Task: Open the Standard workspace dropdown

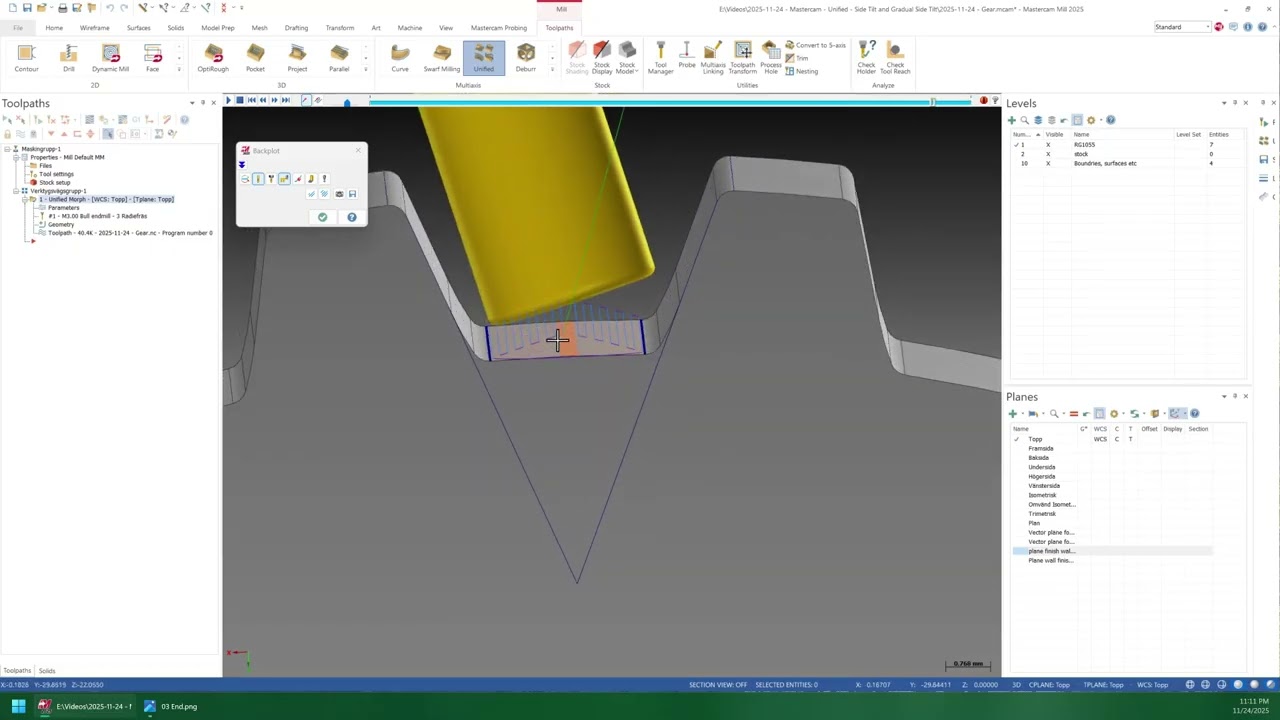Action: click(x=1181, y=27)
